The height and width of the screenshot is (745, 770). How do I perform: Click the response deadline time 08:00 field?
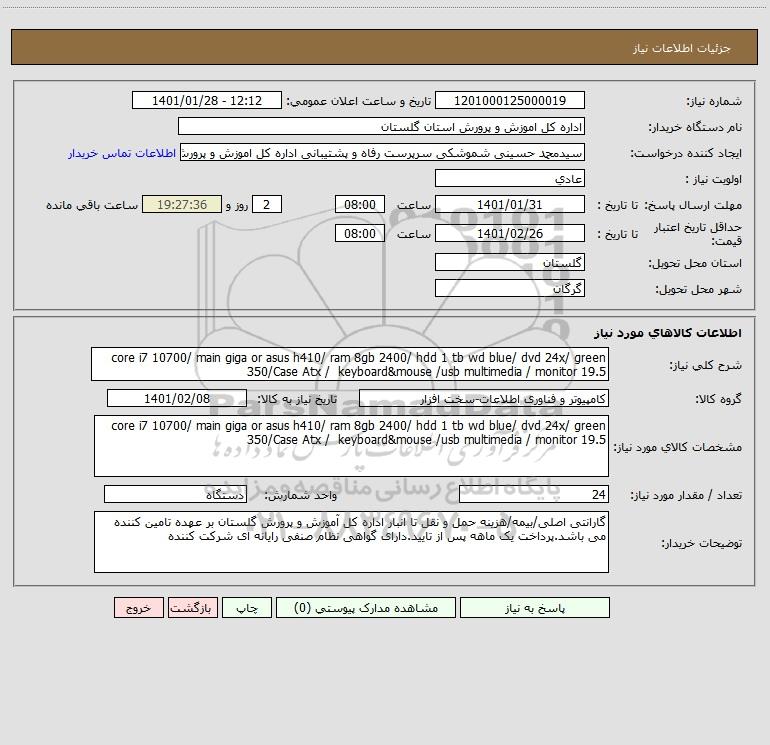click(359, 204)
